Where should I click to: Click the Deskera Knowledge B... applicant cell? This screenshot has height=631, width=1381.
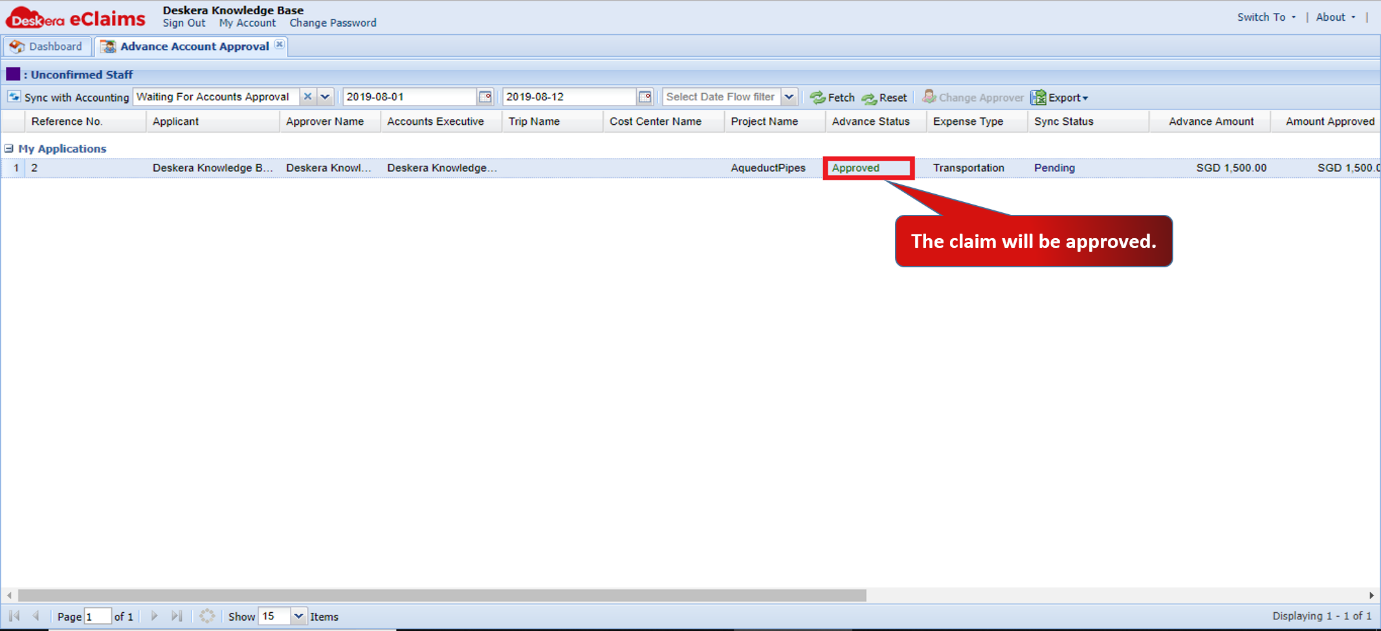point(213,168)
